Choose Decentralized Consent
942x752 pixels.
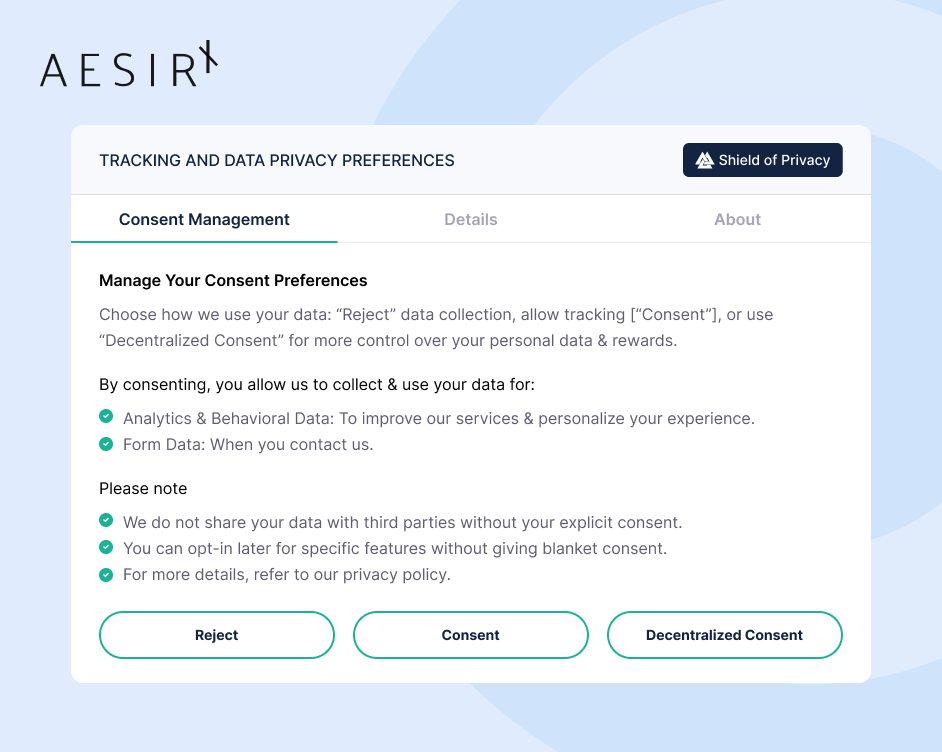click(724, 634)
